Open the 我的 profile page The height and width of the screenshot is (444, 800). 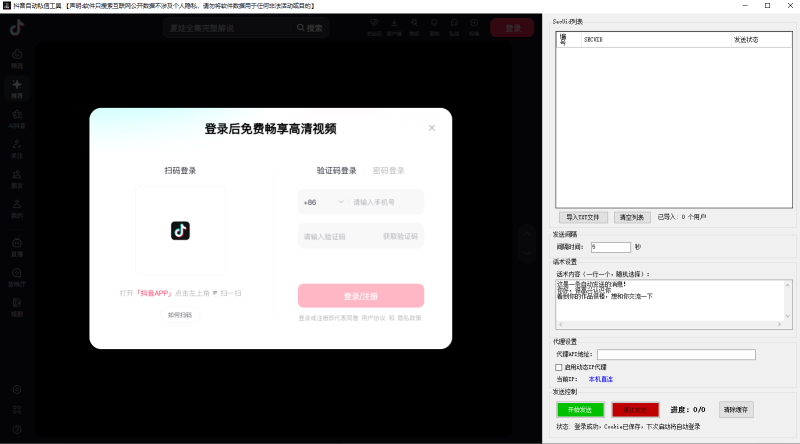click(x=17, y=209)
